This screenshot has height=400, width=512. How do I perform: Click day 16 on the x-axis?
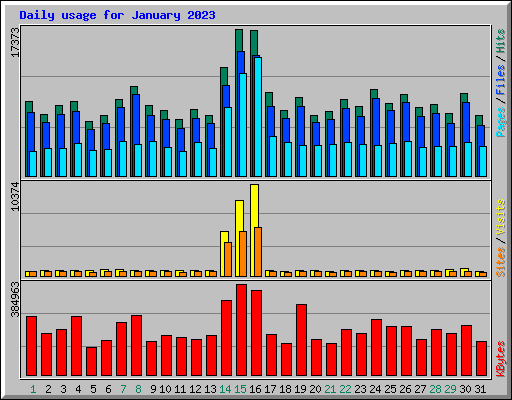pos(255,389)
